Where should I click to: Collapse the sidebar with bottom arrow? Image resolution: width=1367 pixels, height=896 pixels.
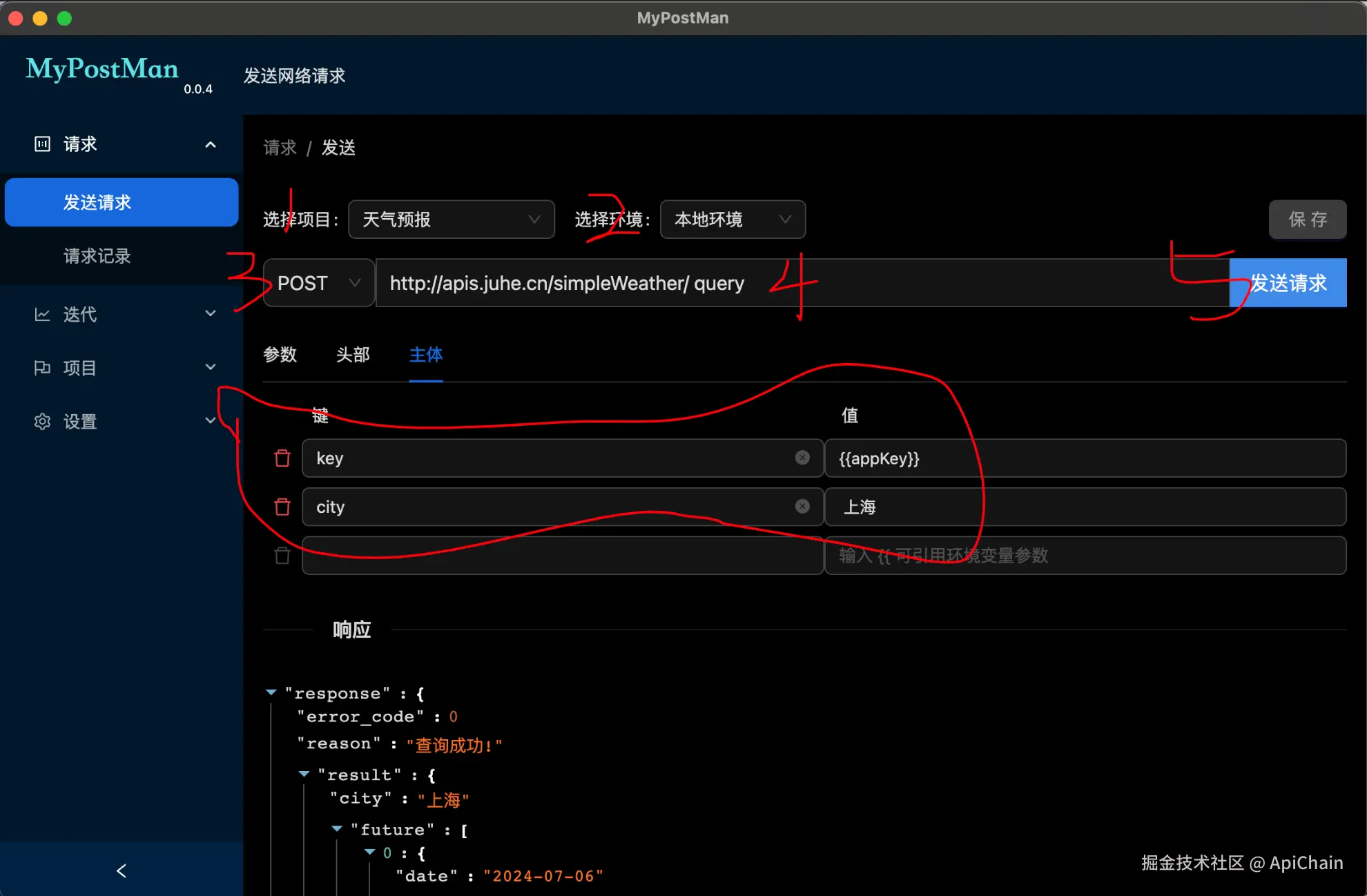pos(122,870)
